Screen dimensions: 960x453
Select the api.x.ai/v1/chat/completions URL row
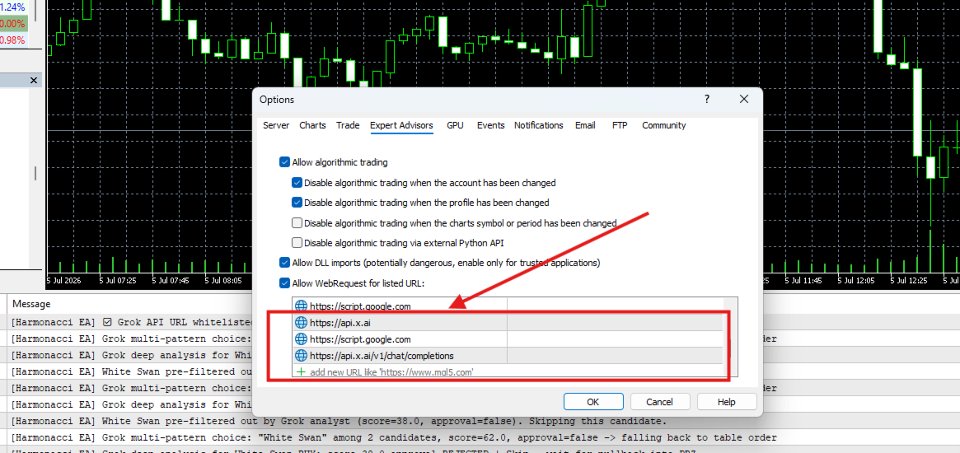click(508, 356)
